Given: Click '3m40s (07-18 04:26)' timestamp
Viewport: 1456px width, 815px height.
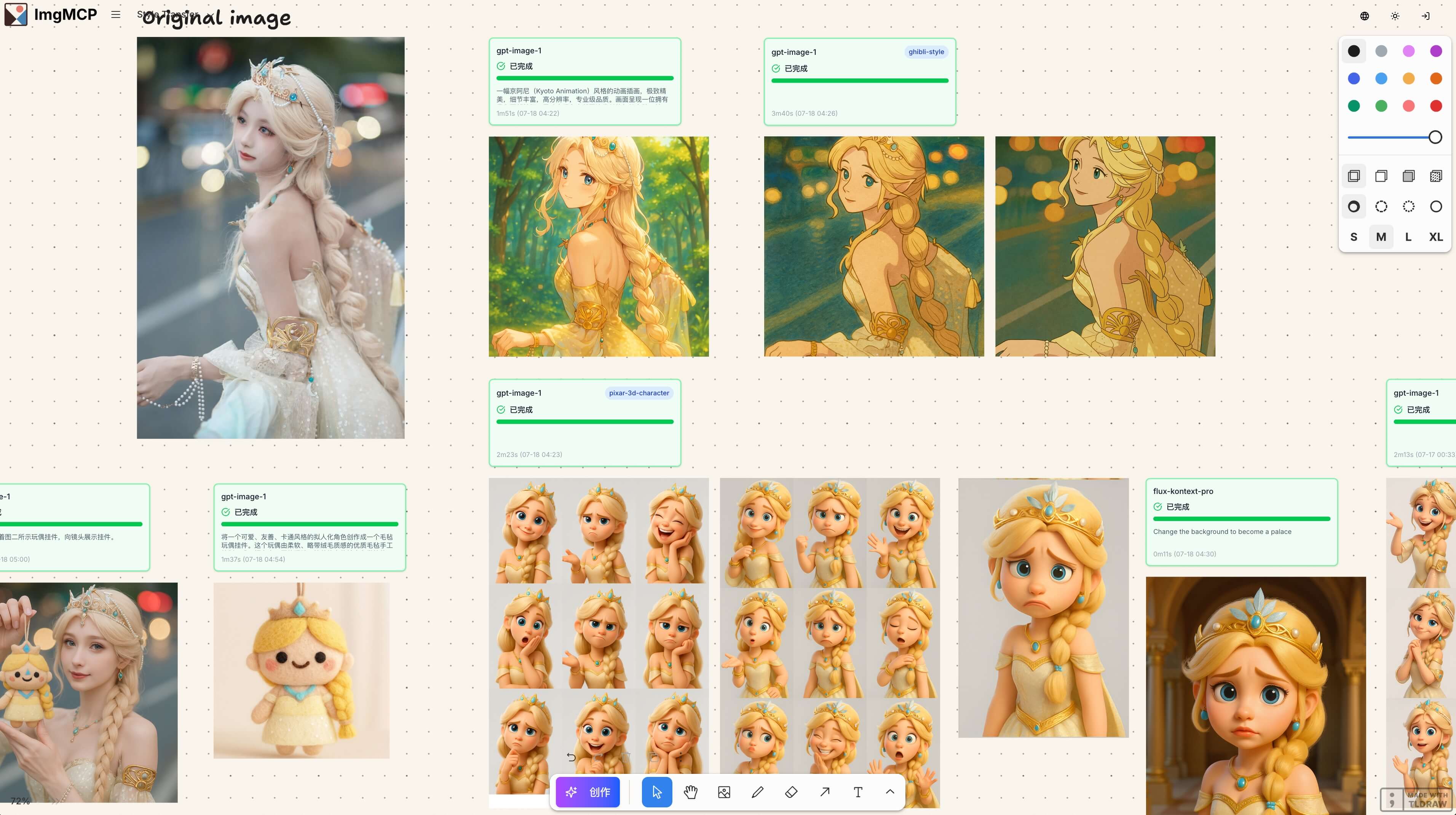Looking at the screenshot, I should (x=804, y=113).
